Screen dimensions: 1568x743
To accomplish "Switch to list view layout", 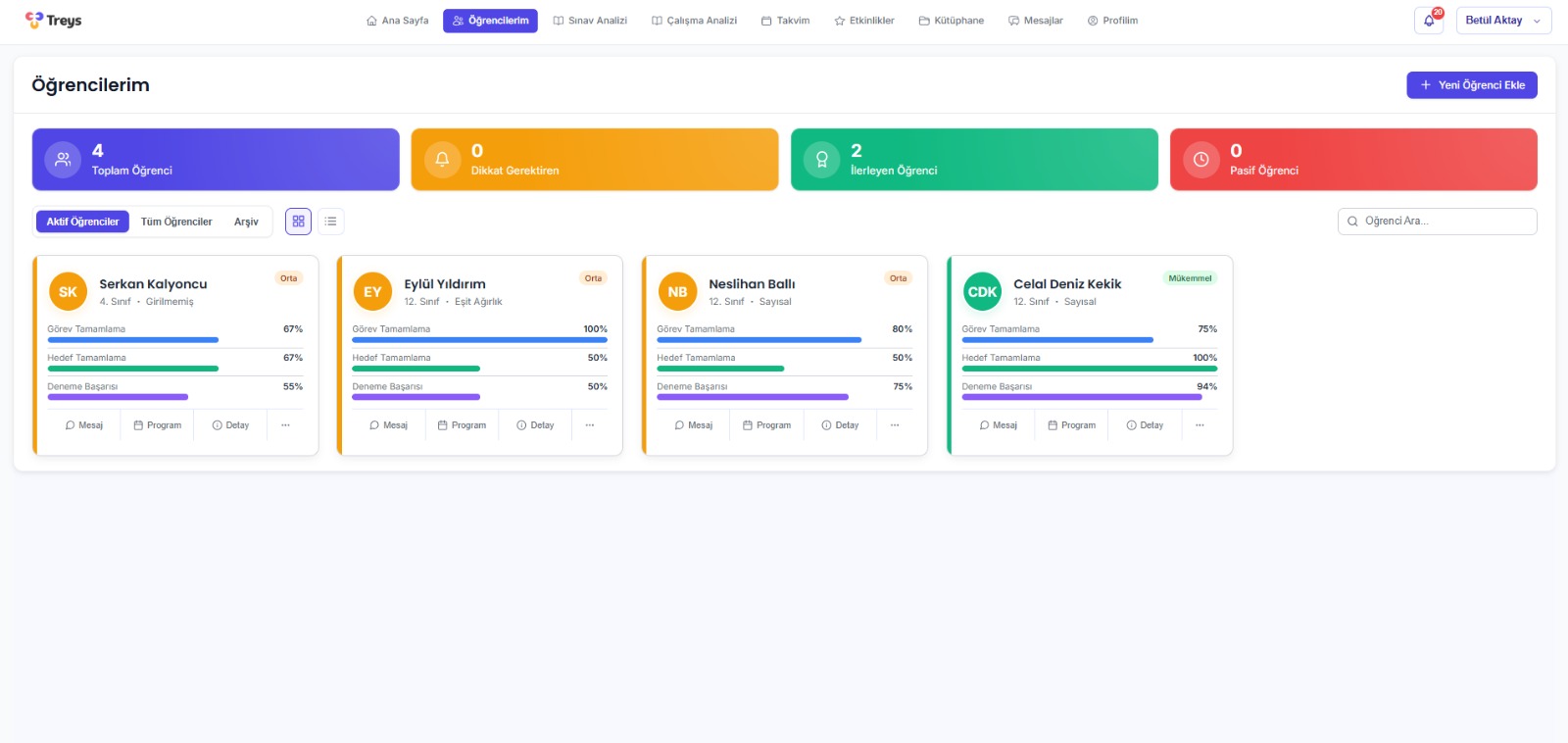I will [331, 222].
